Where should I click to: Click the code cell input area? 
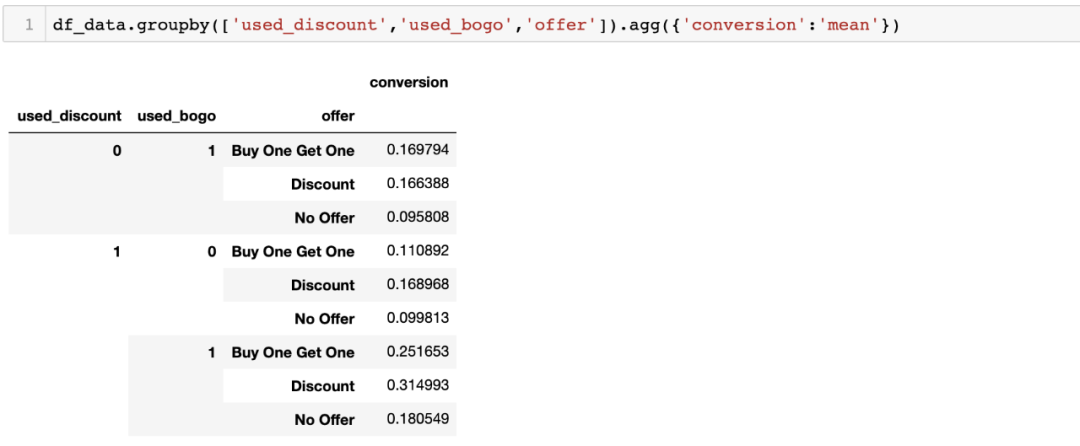[x=562, y=25]
